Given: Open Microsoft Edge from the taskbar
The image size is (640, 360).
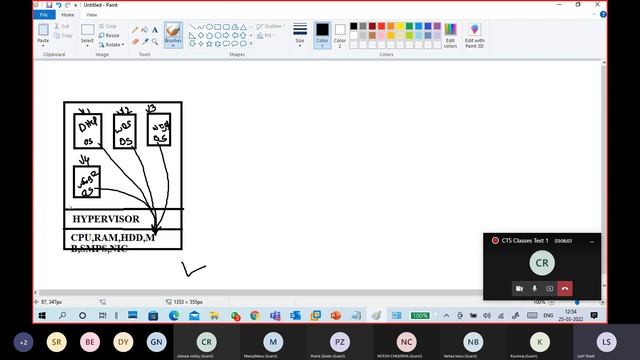Looking at the screenshot, I should pyautogui.click(x=174, y=315).
